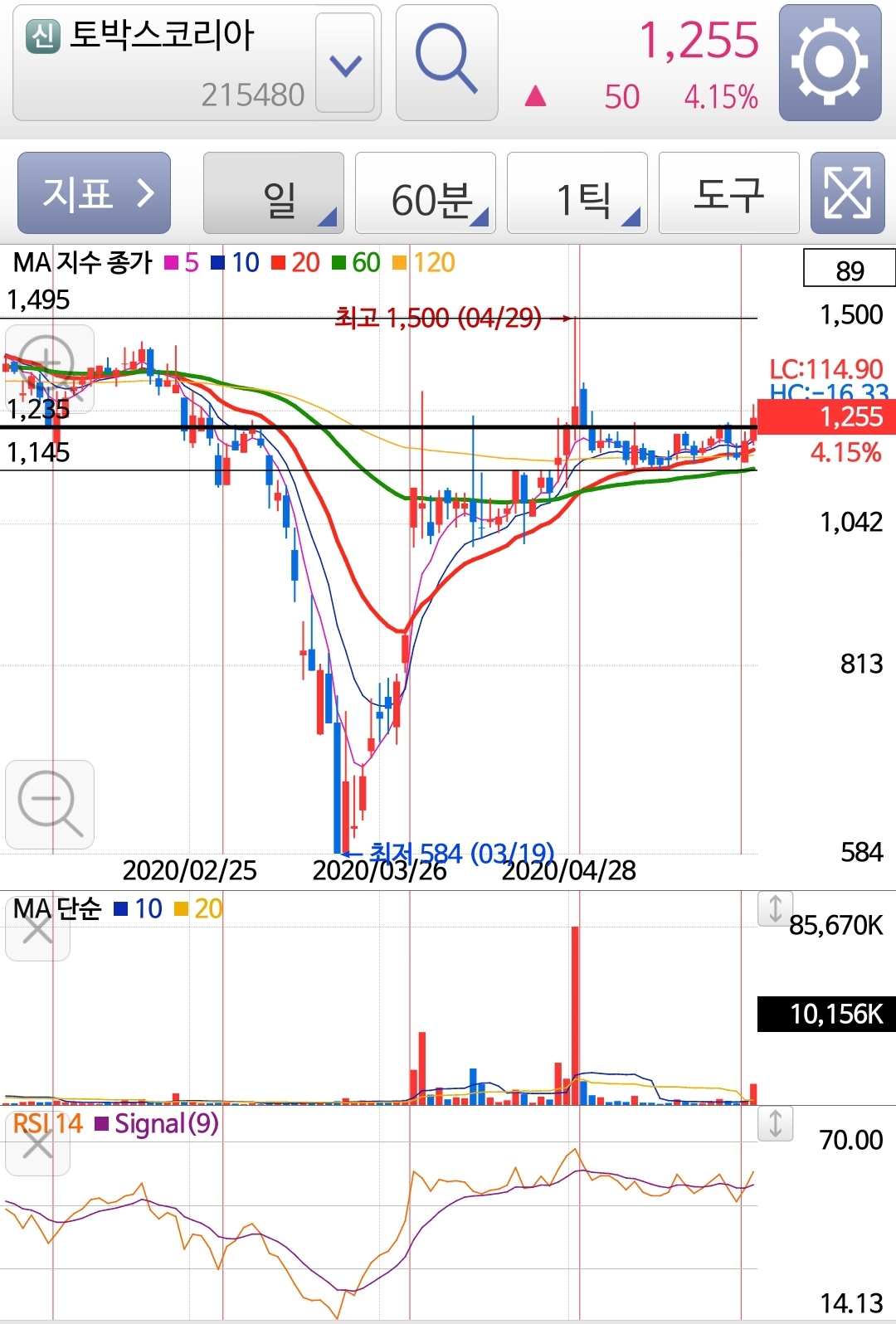Tap the 4.15% change in header
The height and width of the screenshot is (1324, 896).
(721, 97)
